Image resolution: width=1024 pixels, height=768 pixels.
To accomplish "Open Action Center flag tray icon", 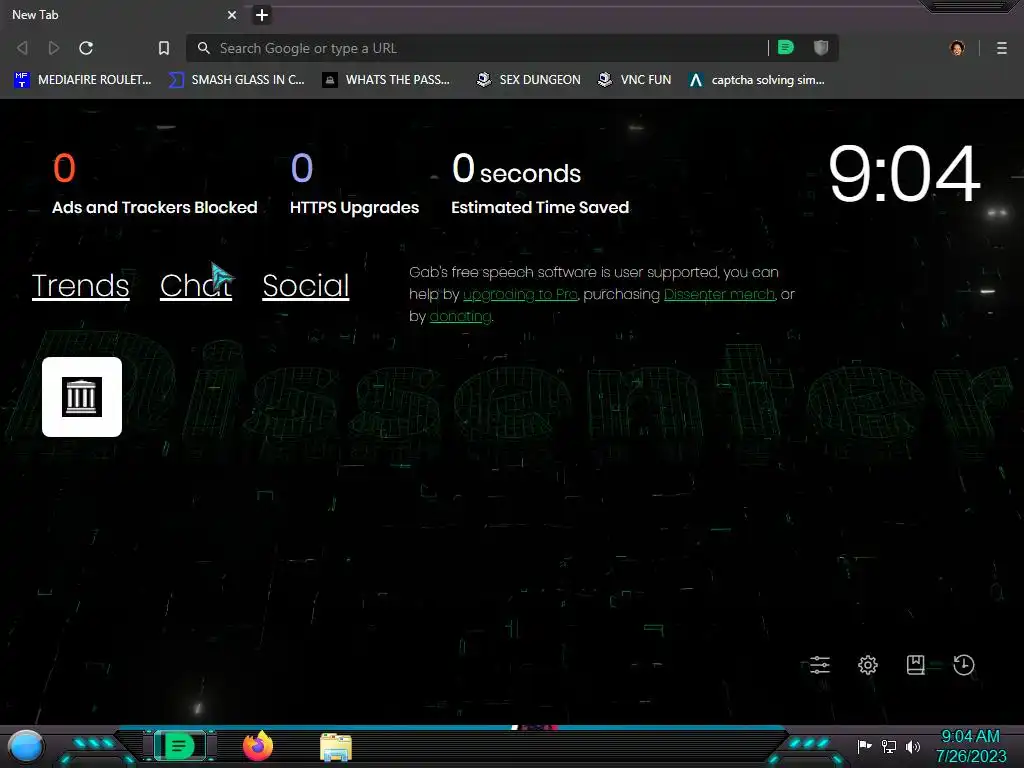I will [864, 746].
